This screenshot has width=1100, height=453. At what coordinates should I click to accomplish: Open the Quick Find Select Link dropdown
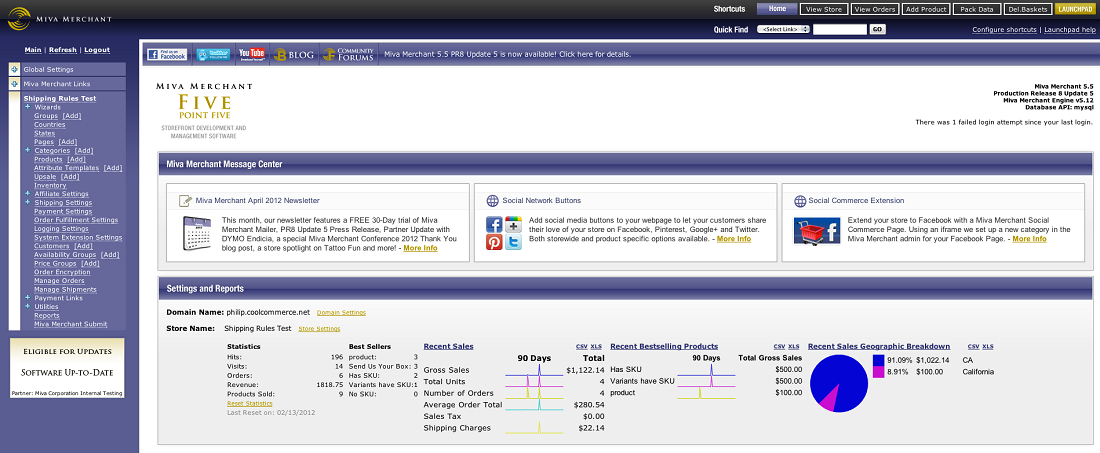784,29
